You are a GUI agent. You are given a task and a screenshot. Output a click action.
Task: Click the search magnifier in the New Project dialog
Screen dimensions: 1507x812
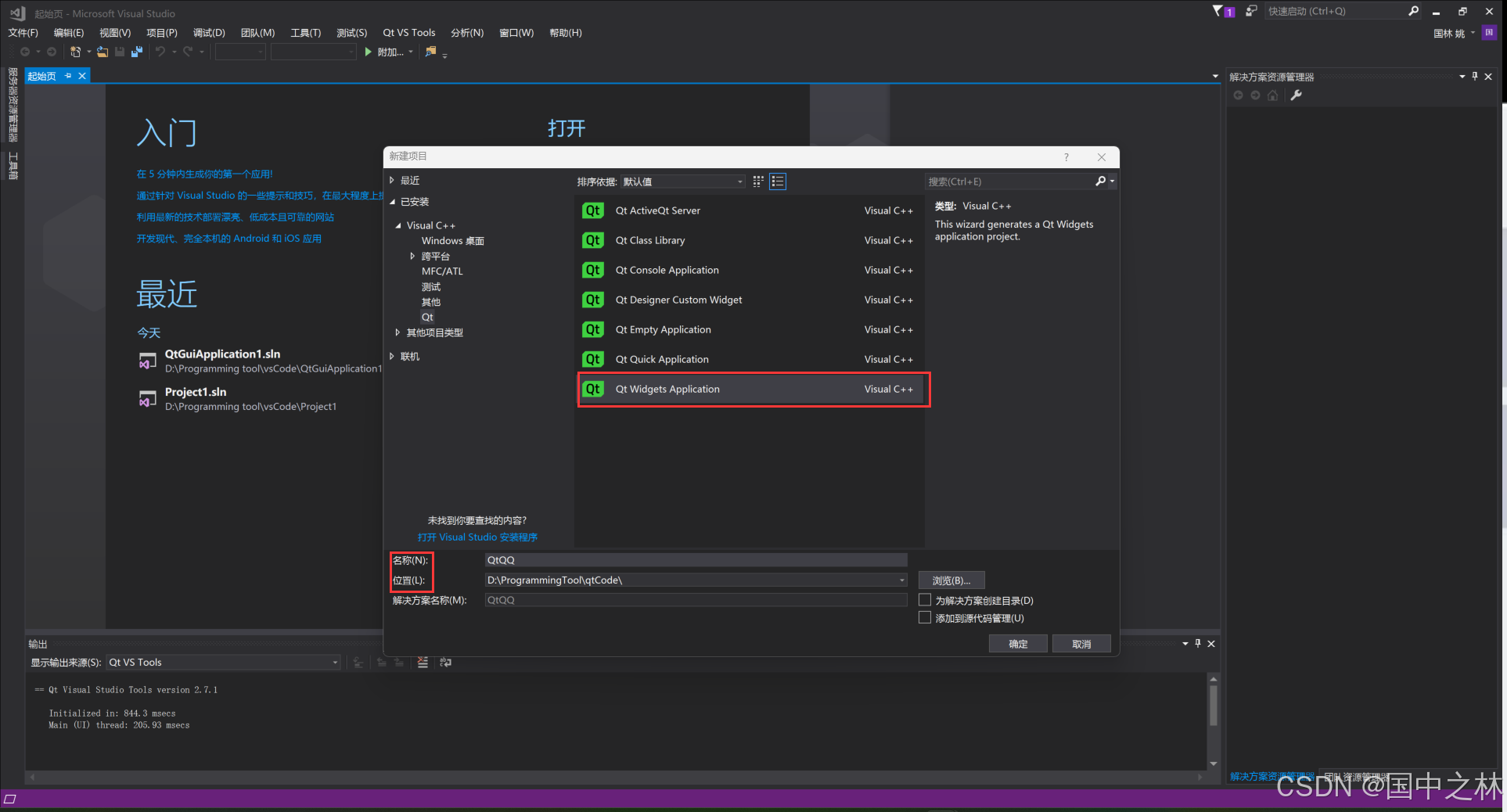coord(1101,181)
